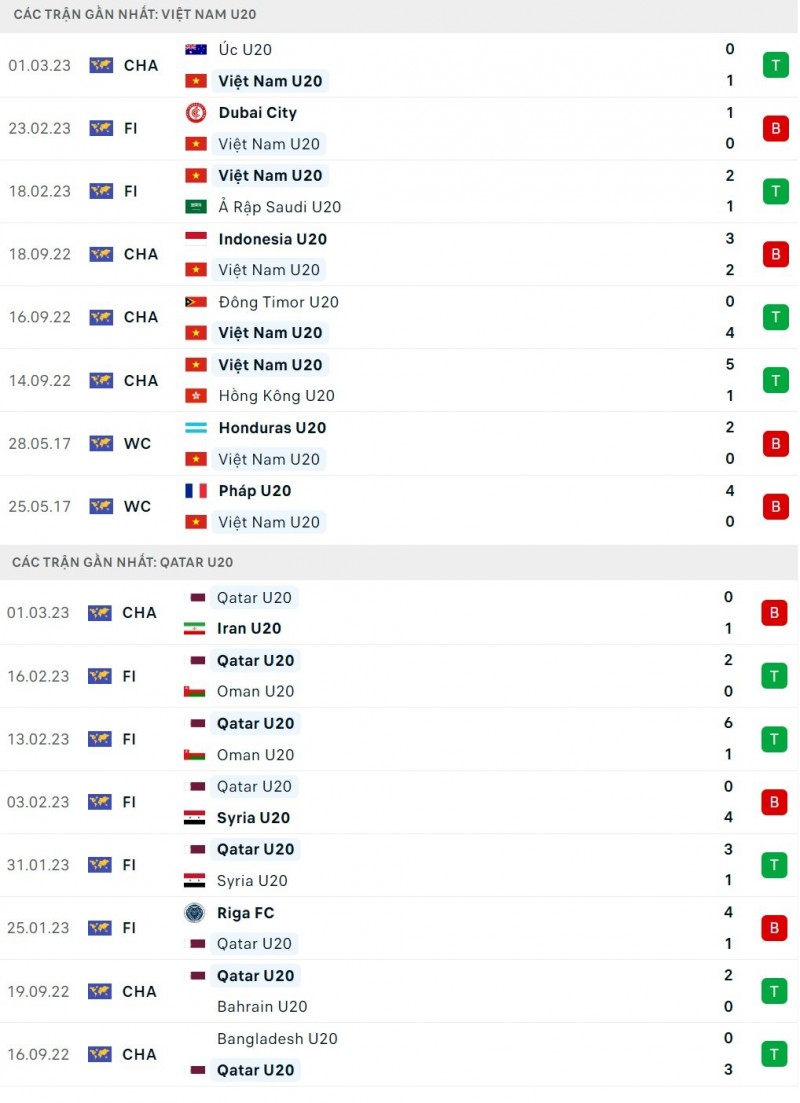Click the world map icon for 28.05.17 match
This screenshot has height=1103, width=800.
pos(101,443)
